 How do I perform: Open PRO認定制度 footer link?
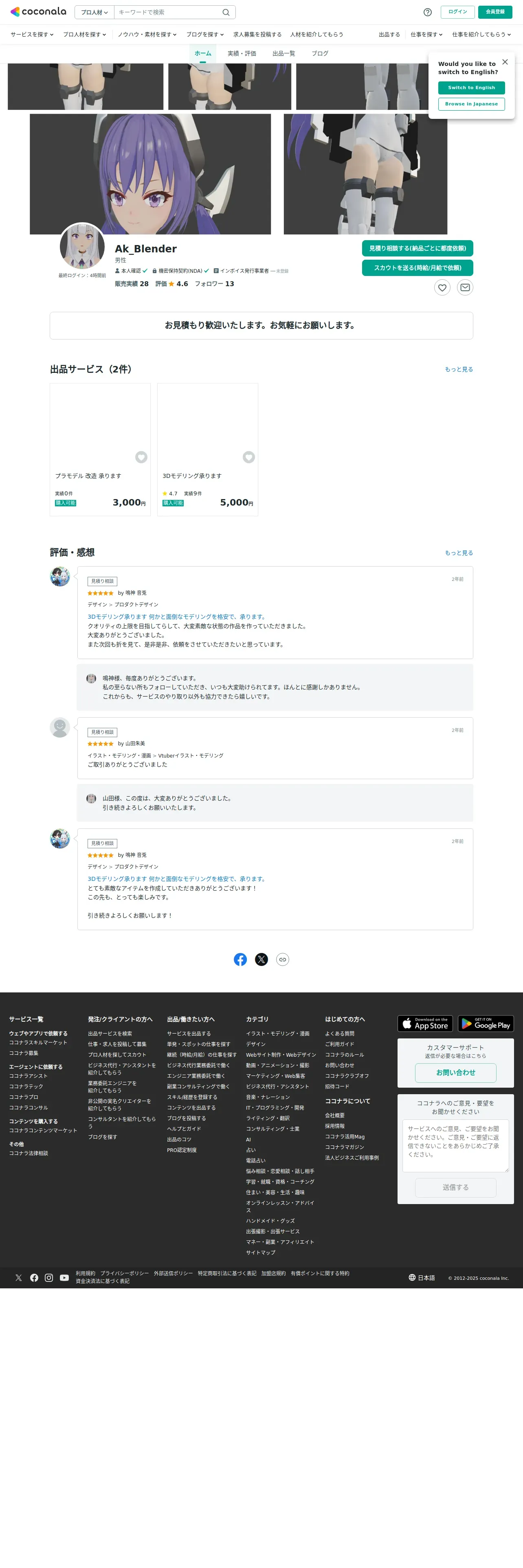182,1150
